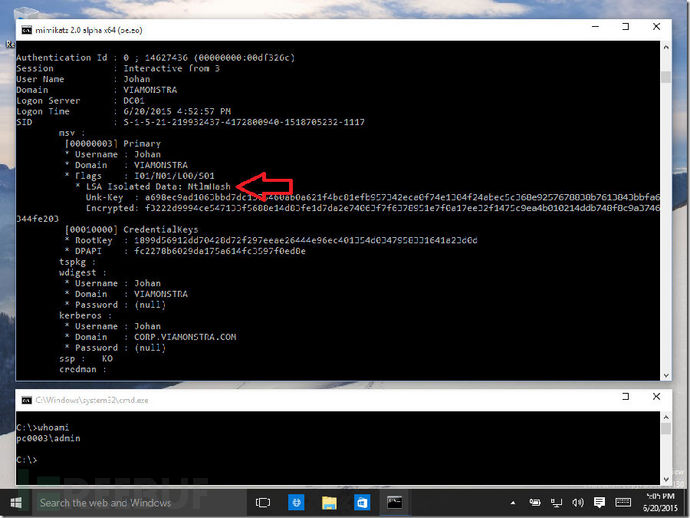
Task: Open the Windows Start button
Action: pos(16,503)
